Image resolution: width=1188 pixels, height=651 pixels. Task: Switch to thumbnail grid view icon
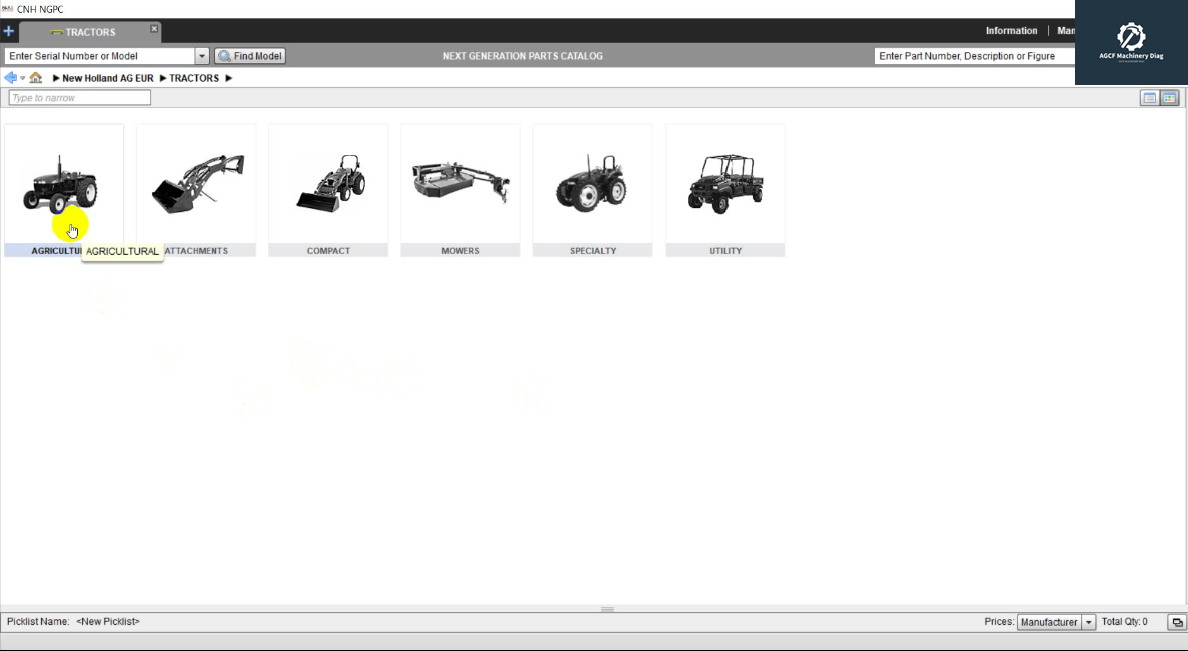pyautogui.click(x=1170, y=97)
